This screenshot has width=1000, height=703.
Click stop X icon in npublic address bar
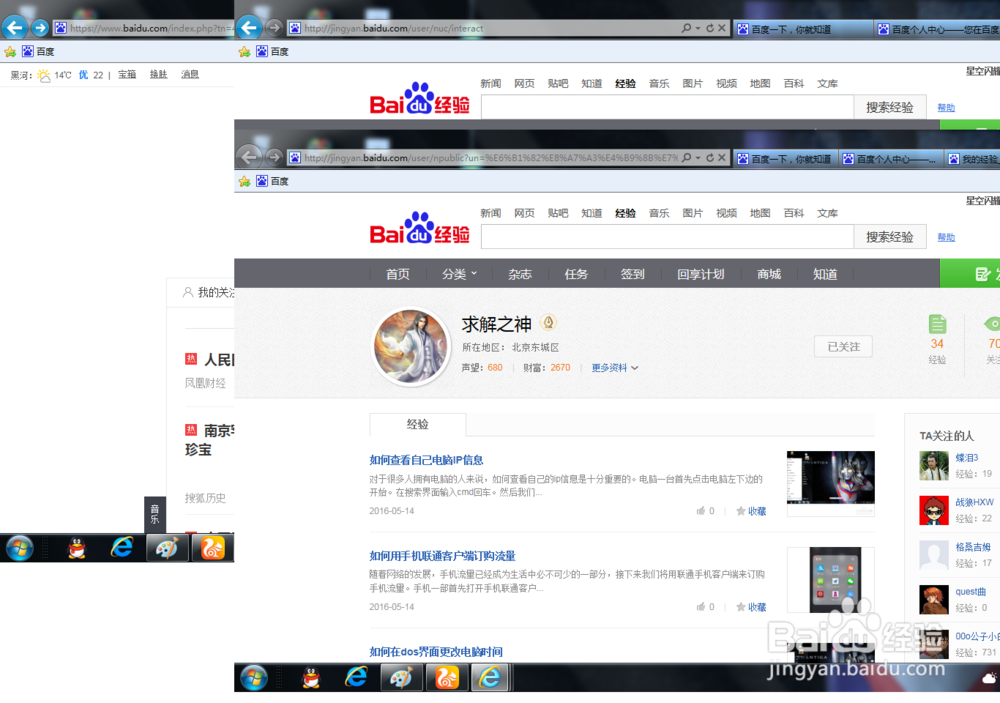click(721, 158)
